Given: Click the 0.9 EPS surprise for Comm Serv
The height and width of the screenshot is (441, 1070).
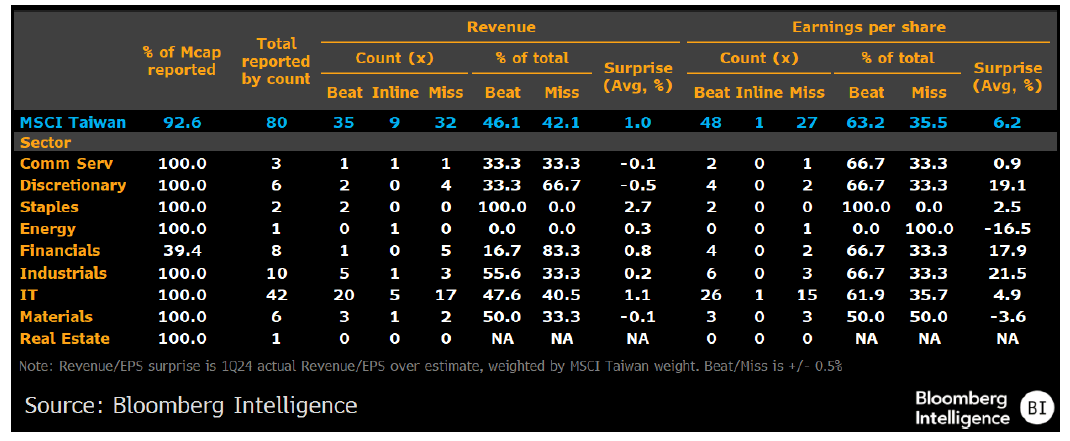Looking at the screenshot, I should [1007, 164].
